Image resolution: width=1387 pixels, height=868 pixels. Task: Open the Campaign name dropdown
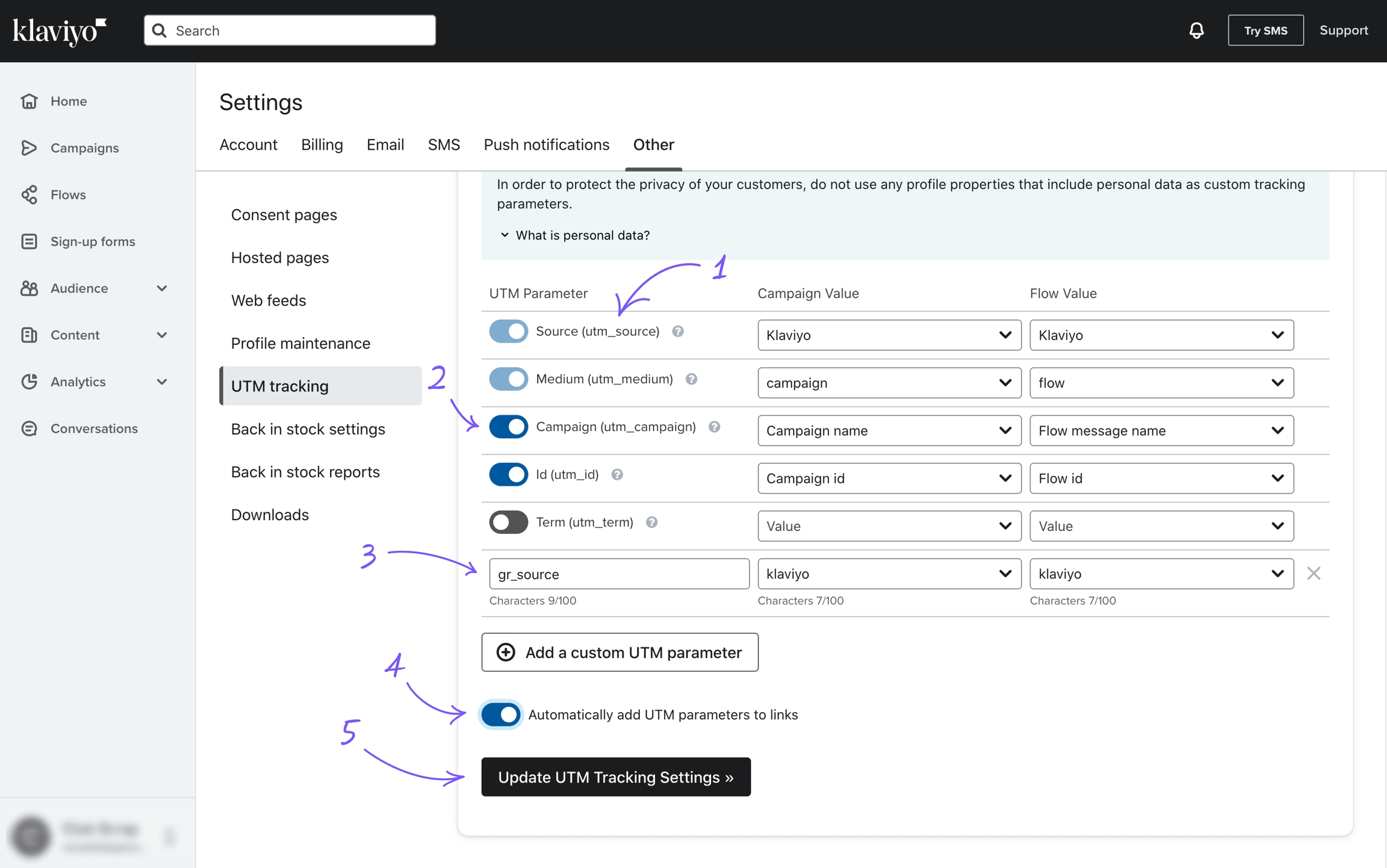(x=889, y=430)
